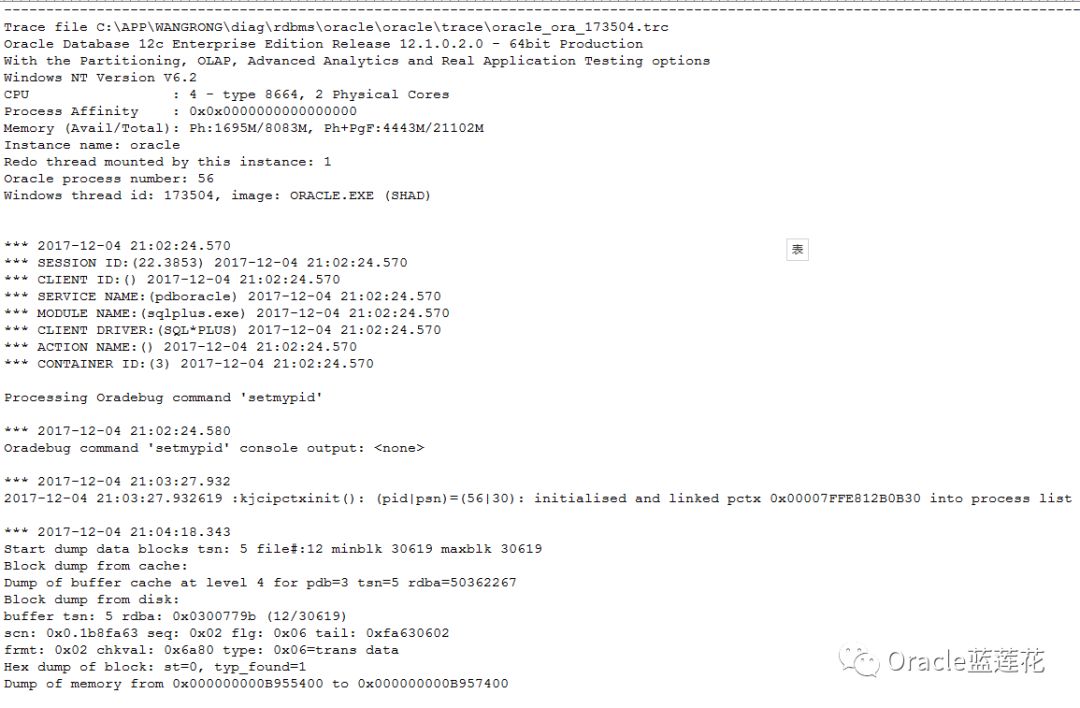The width and height of the screenshot is (1080, 708).
Task: Click the 'console output: <none>' text
Action: tap(332, 448)
